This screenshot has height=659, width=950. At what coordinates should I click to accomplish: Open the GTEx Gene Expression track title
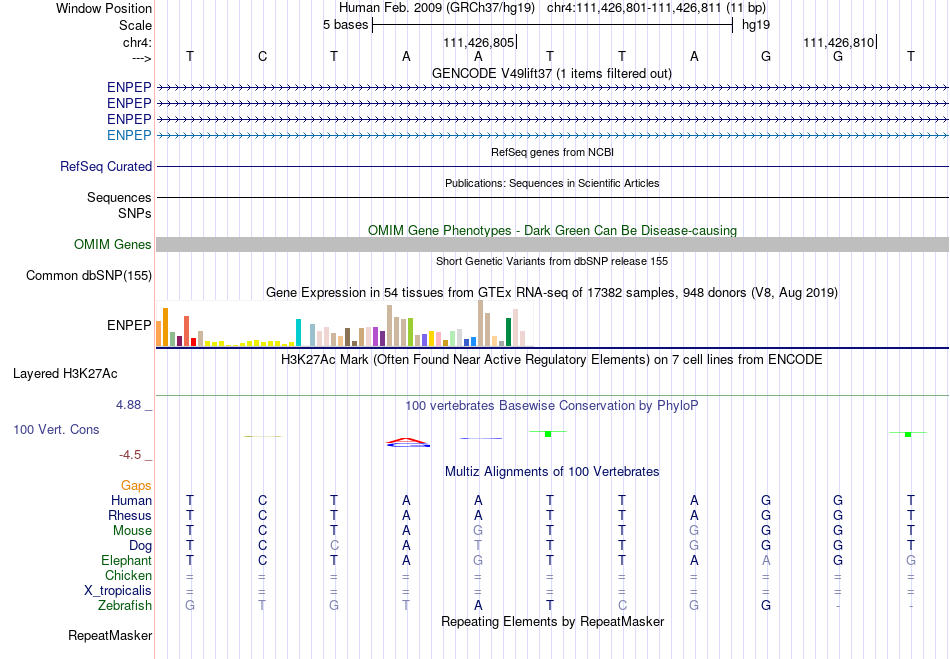coord(552,293)
